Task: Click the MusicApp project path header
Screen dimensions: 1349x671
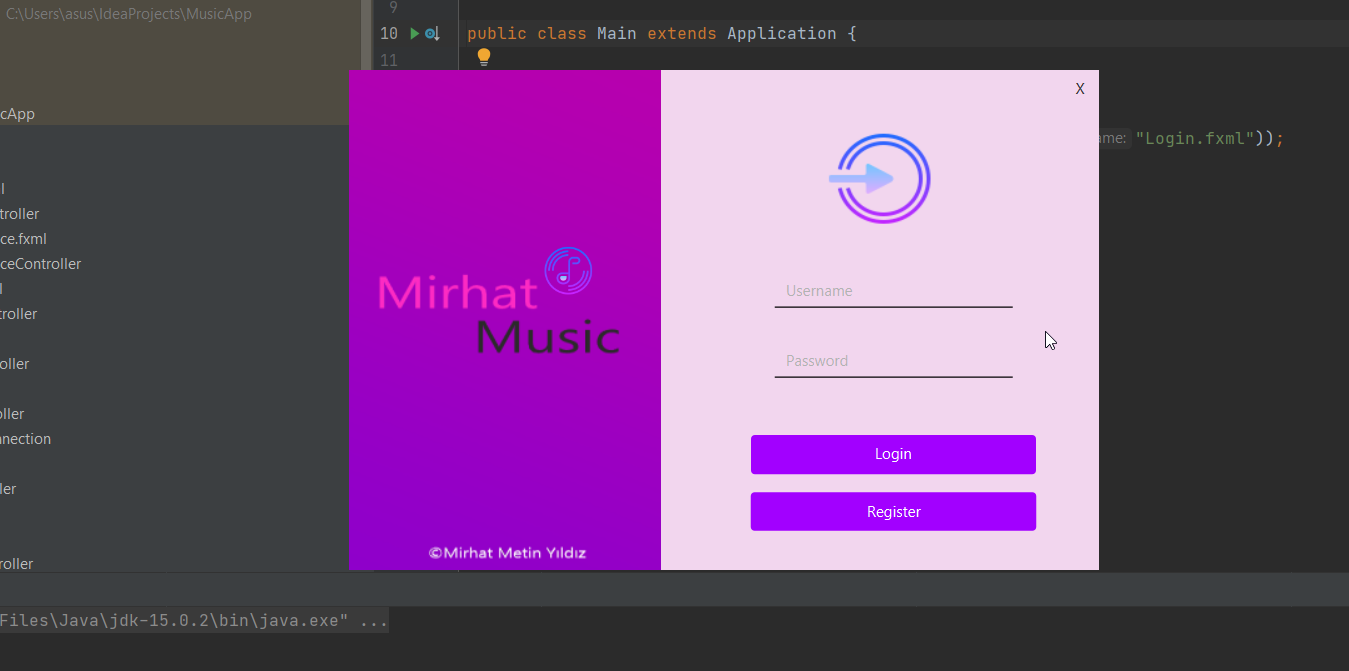Action: [129, 13]
